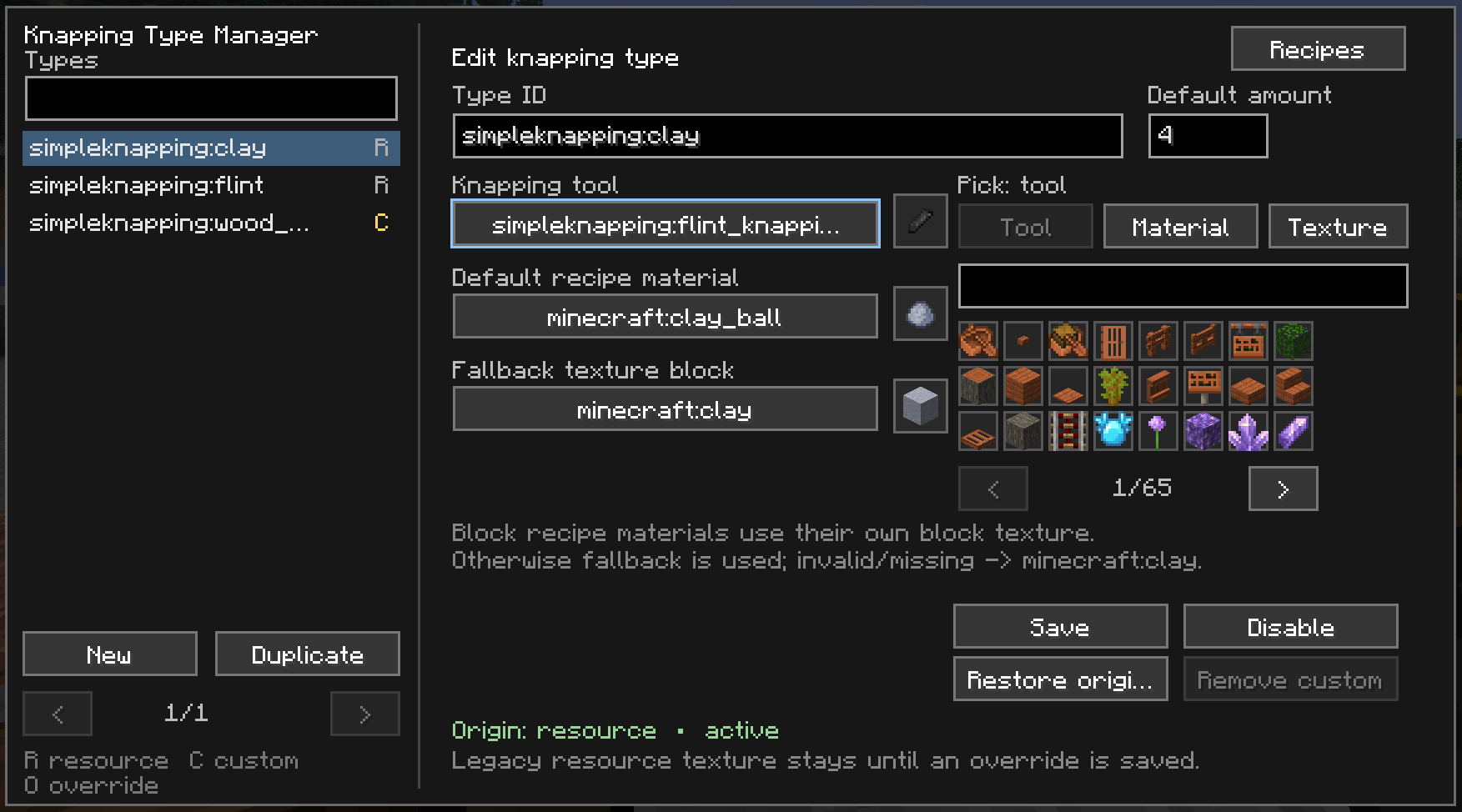Pick the amethyst block

click(x=1203, y=431)
